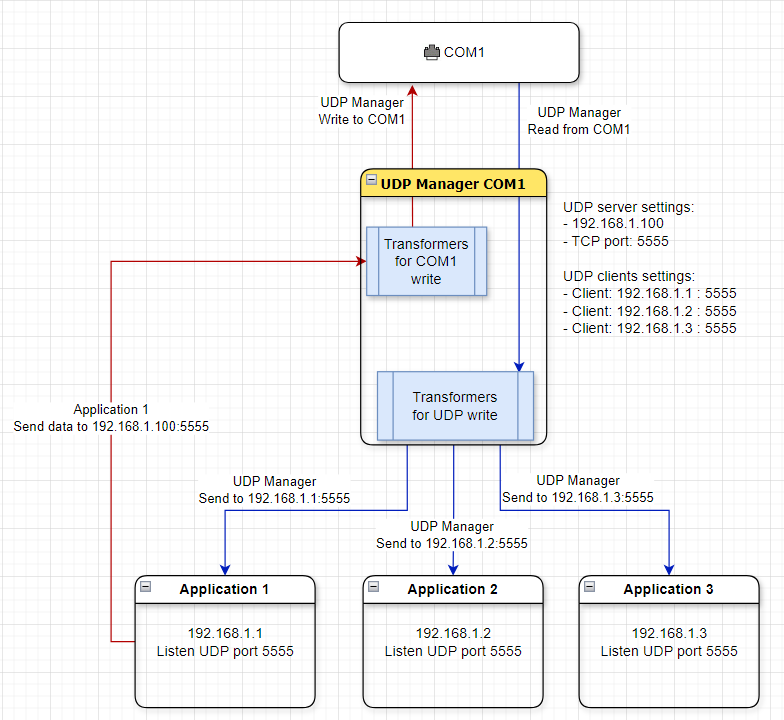Click the 'UDP server settings:' text
784x720 pixels.
[x=628, y=207]
